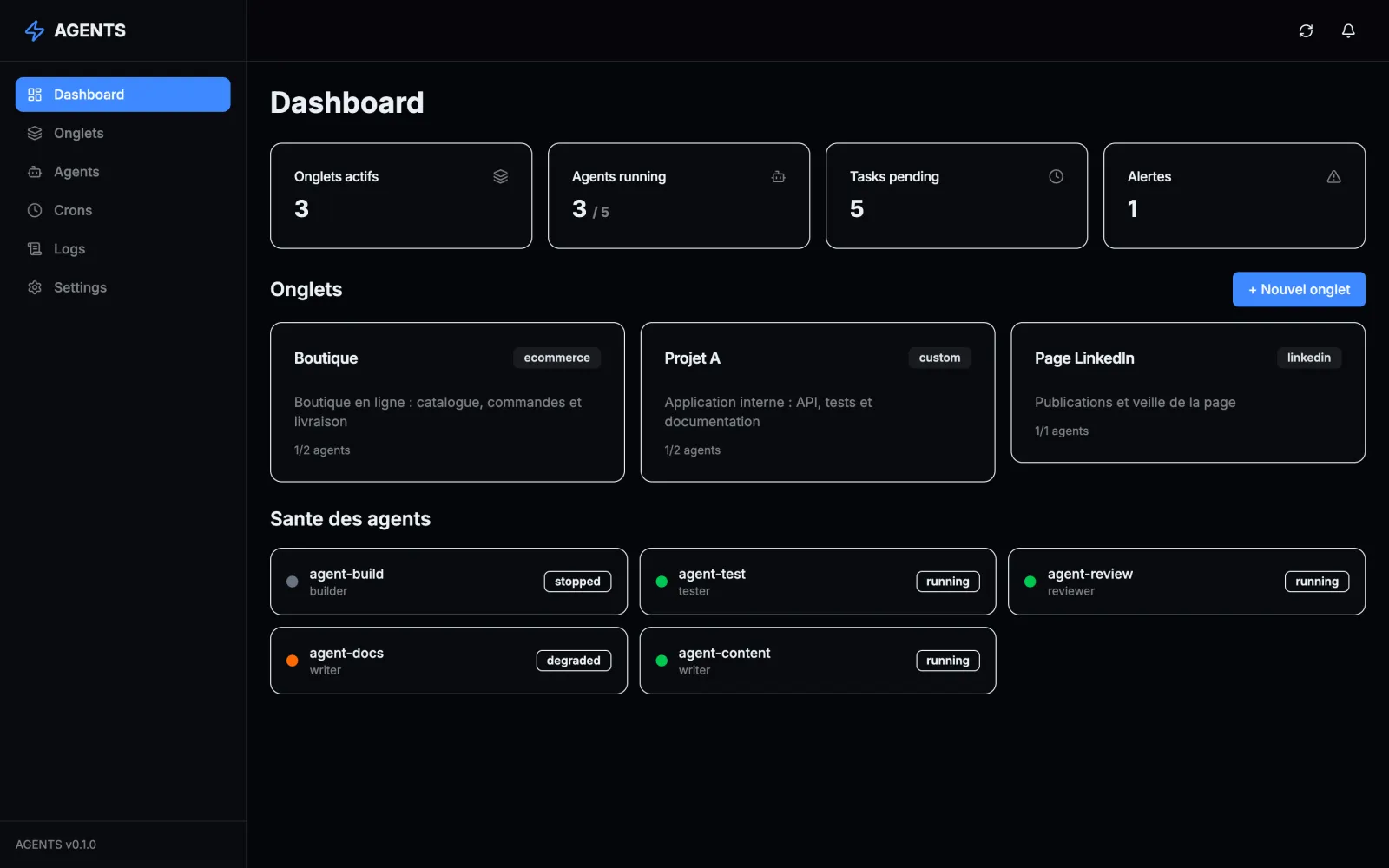
Task: Open the Boutique onglet card title
Action: point(326,358)
